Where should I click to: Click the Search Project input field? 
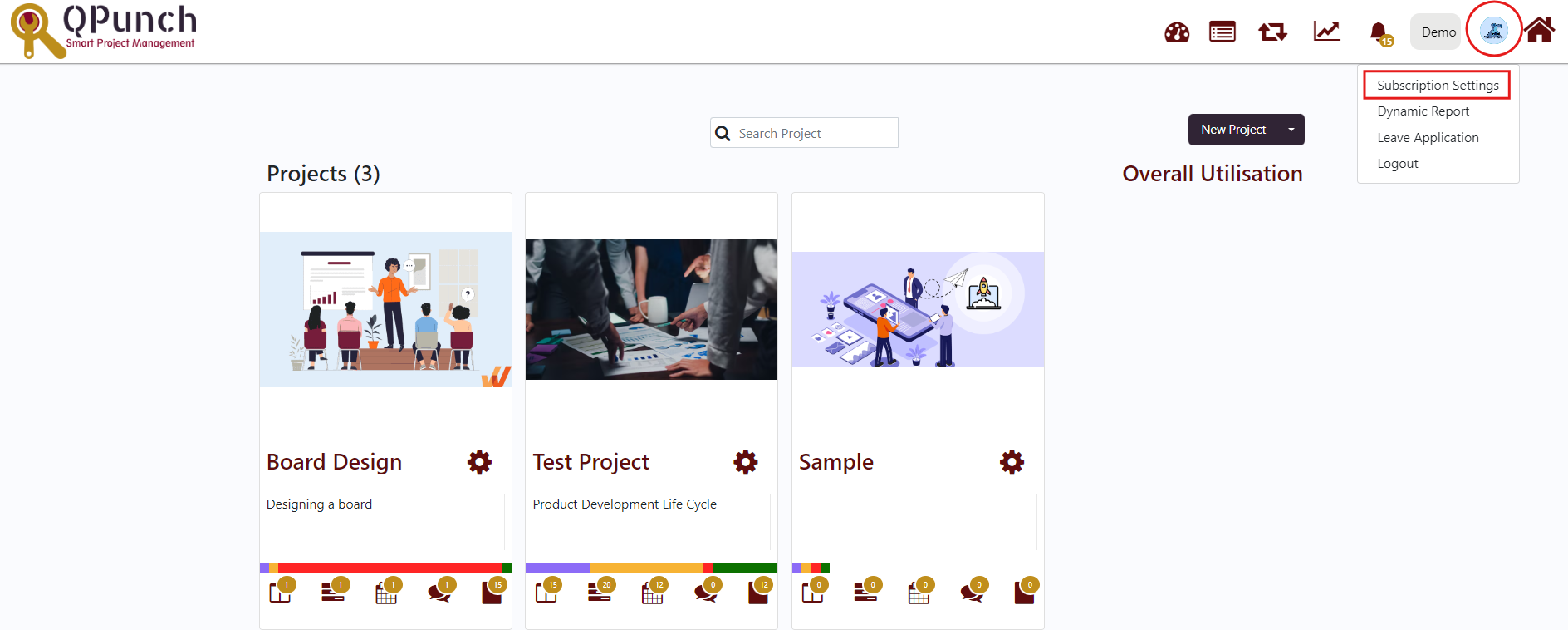tap(804, 133)
